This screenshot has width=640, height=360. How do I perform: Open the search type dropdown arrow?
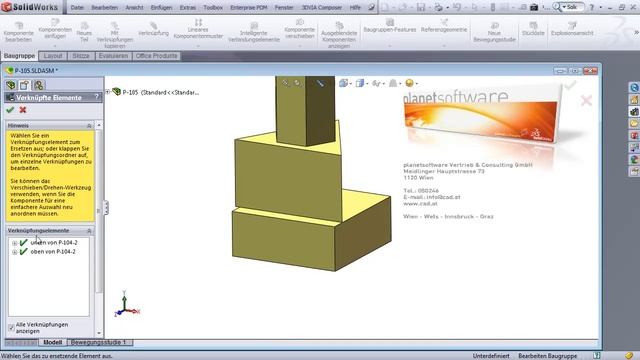564,7
